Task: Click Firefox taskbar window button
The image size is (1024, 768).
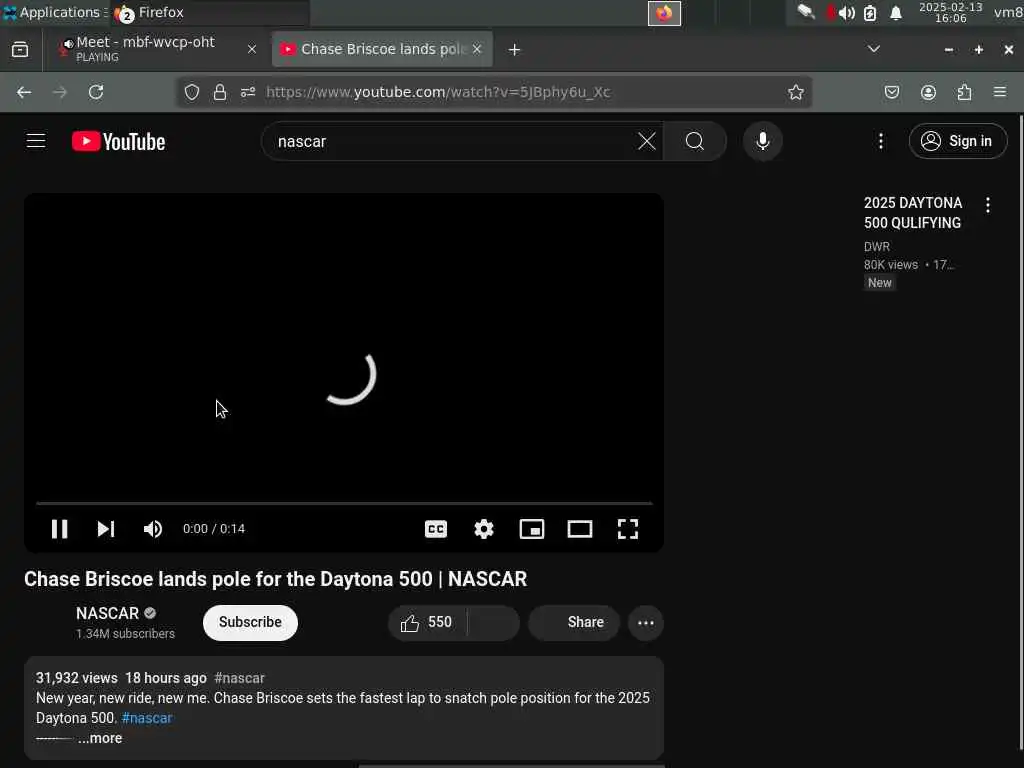Action: [210, 12]
